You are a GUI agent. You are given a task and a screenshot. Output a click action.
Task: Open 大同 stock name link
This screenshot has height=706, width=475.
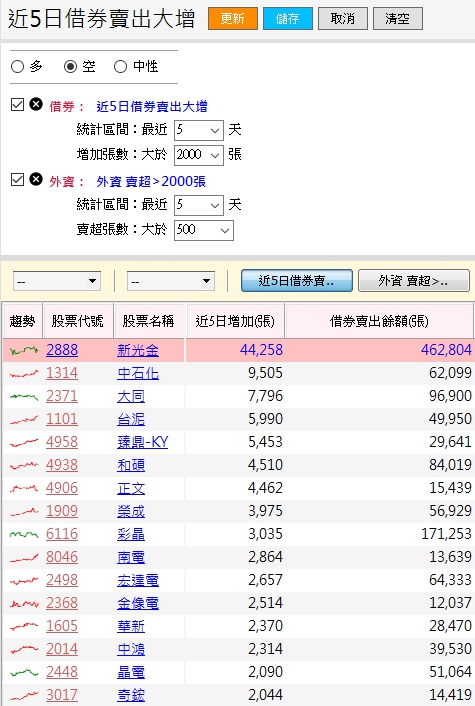coord(131,396)
